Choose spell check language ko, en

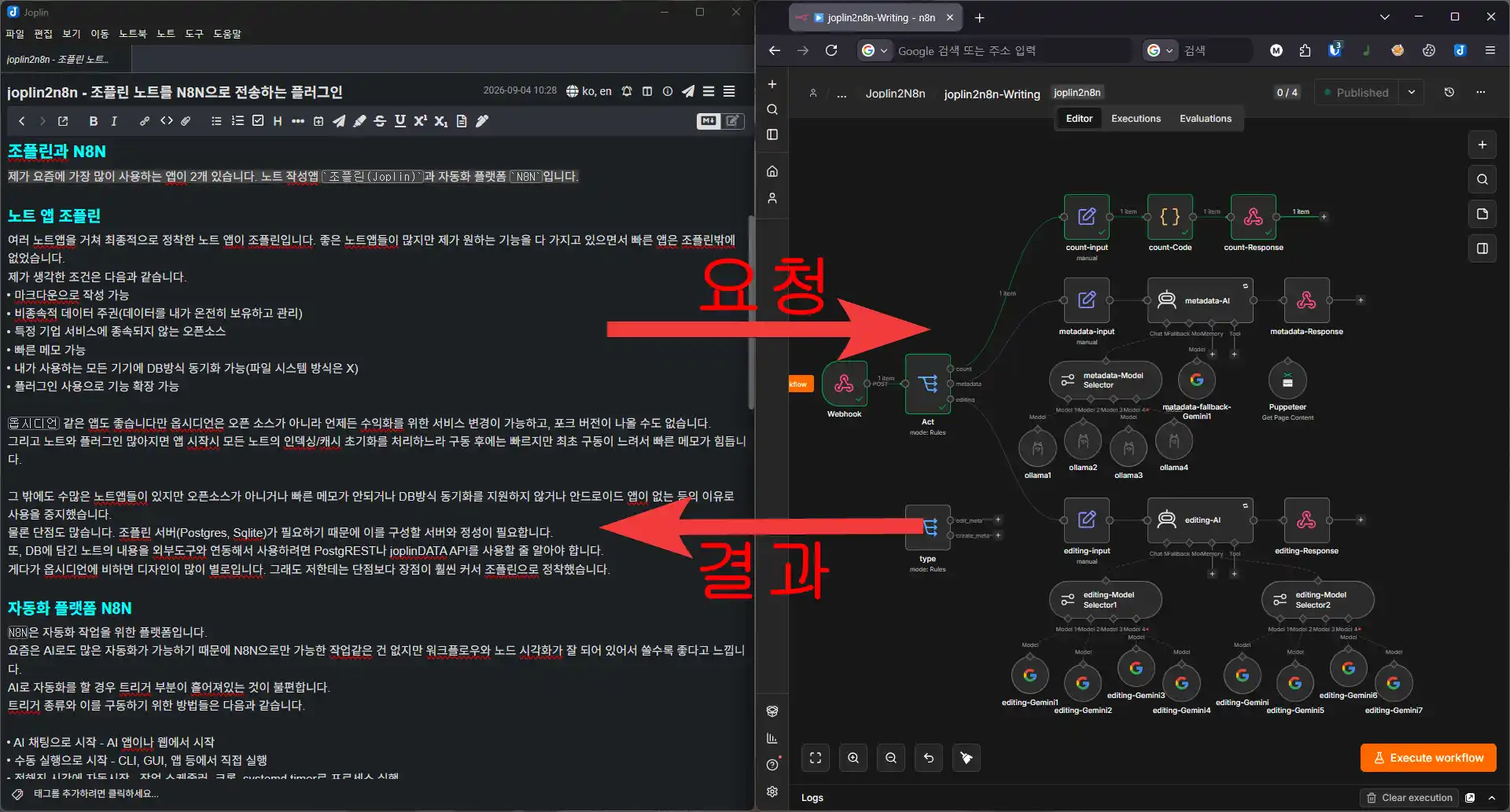coord(589,91)
